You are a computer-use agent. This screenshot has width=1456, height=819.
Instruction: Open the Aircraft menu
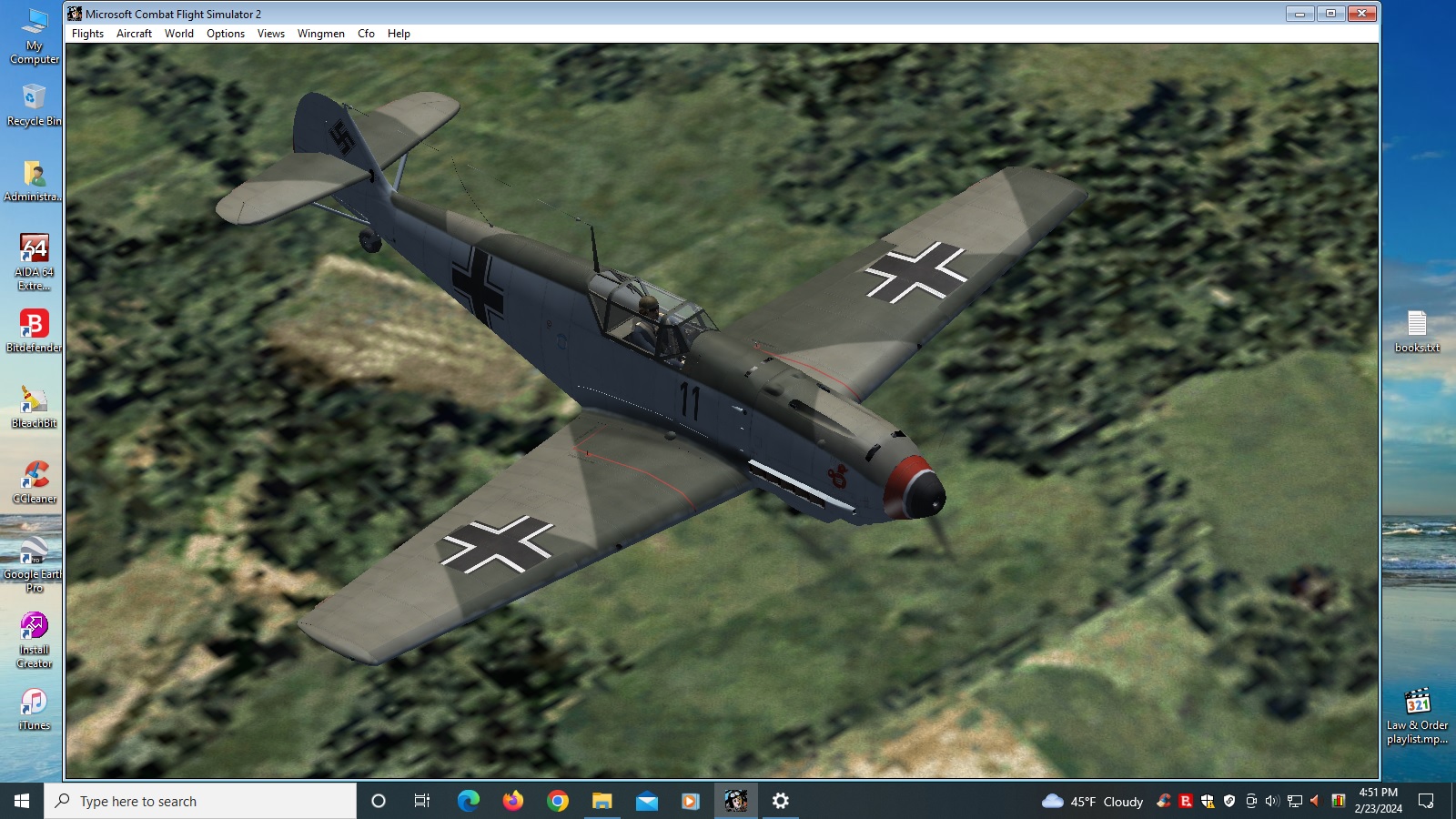coord(134,34)
